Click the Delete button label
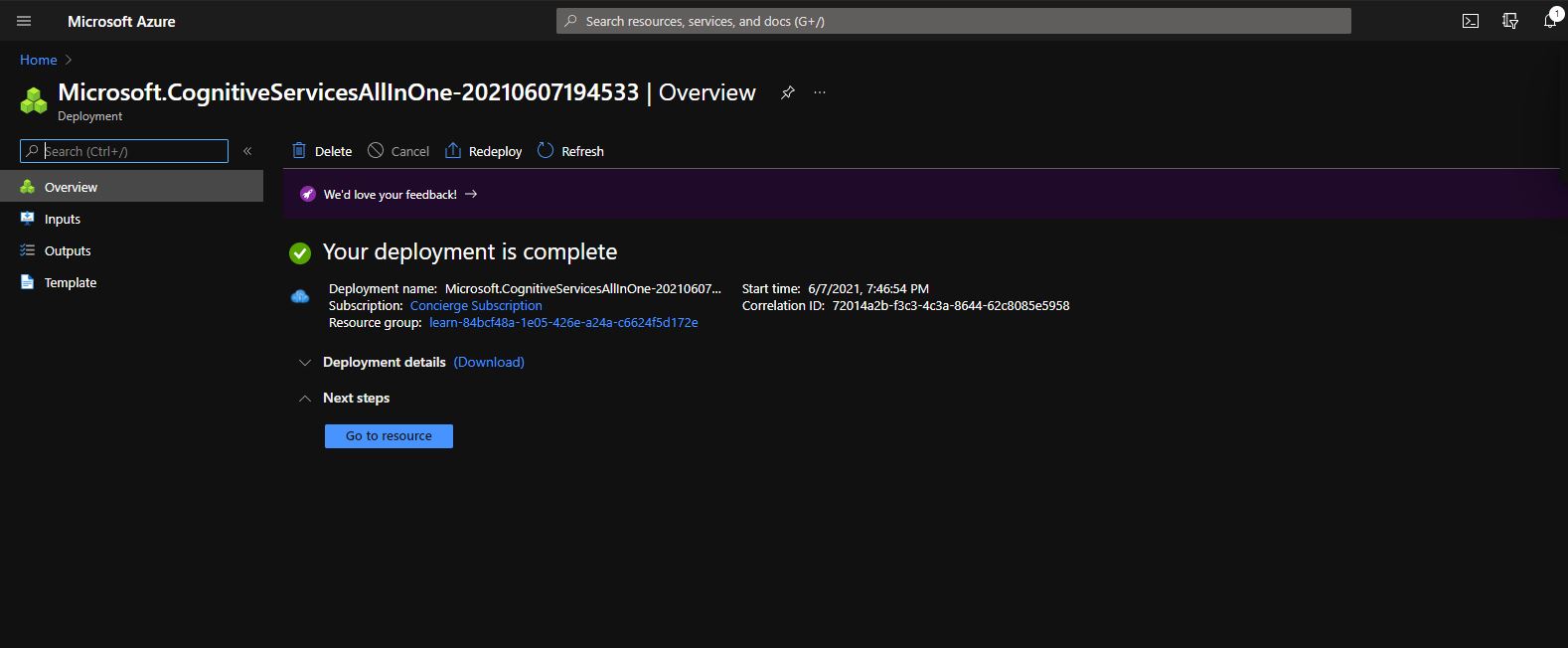The height and width of the screenshot is (648, 1568). pyautogui.click(x=333, y=151)
